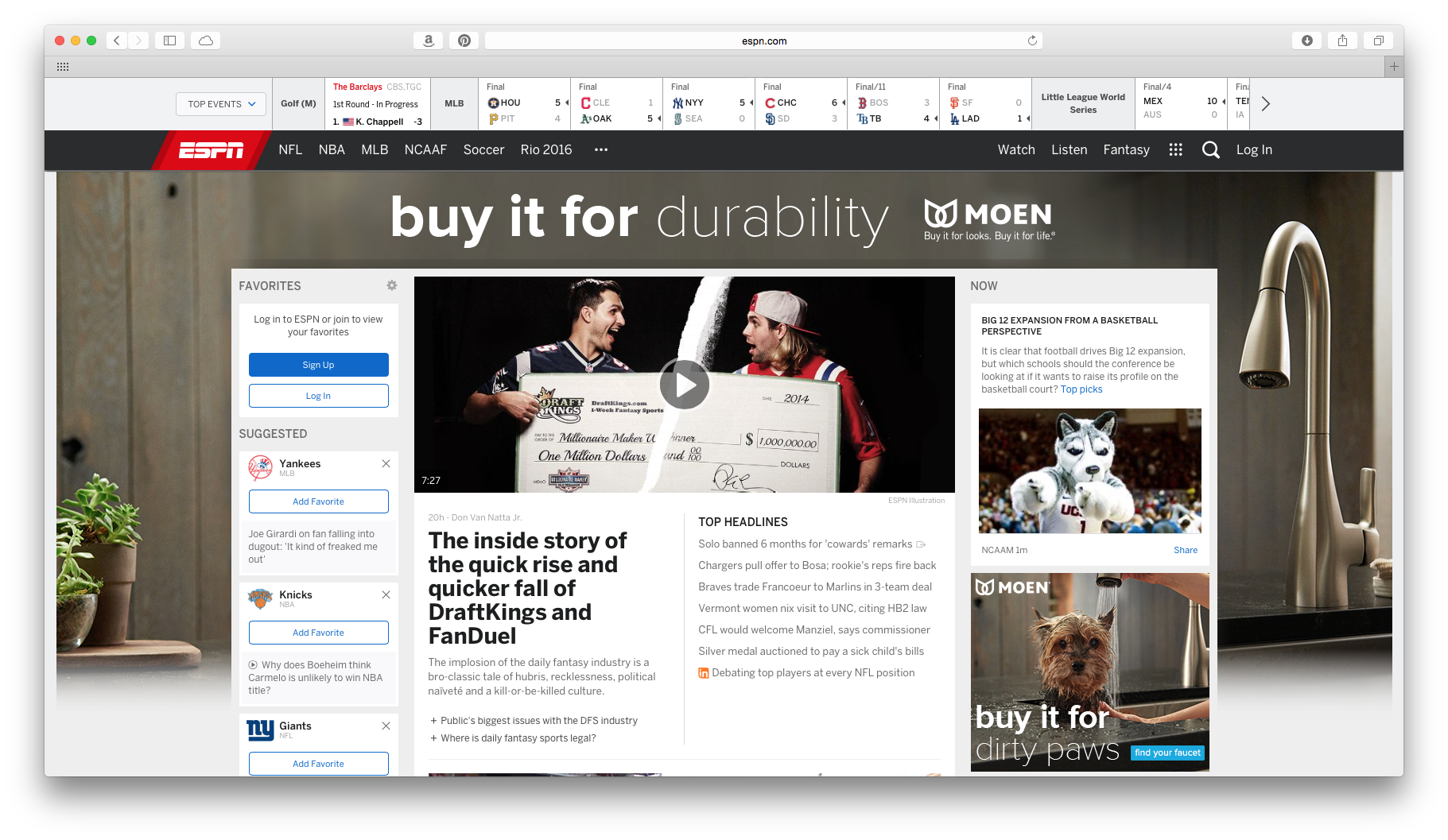Click Add Favorite for the Giants

pos(318,763)
